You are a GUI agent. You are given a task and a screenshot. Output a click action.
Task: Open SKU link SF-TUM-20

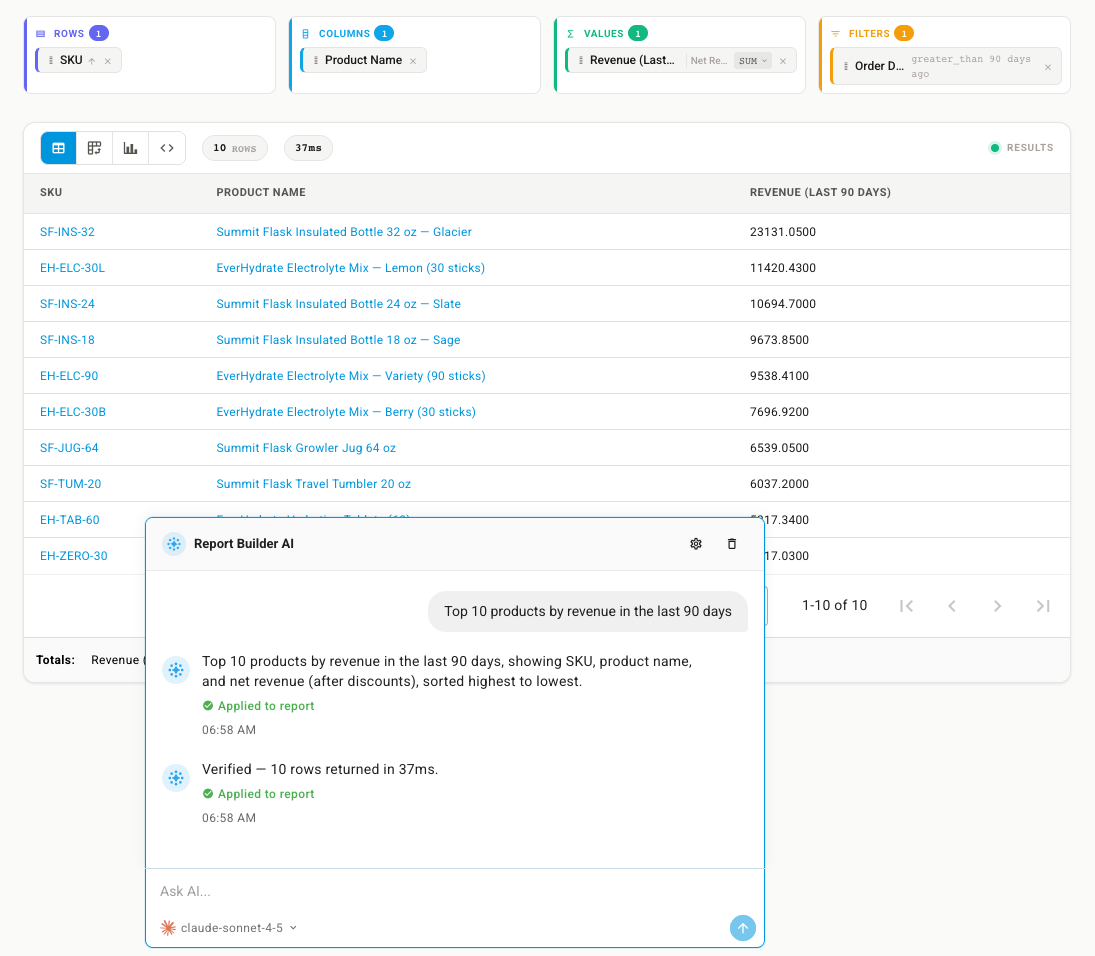[71, 484]
